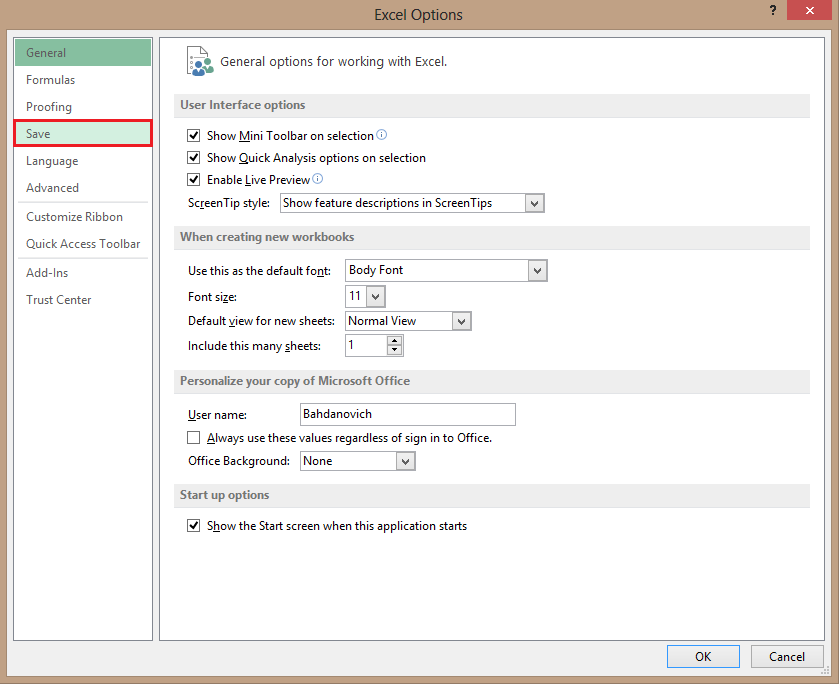Click the Excel Options title text
This screenshot has width=839, height=684.
[418, 14]
